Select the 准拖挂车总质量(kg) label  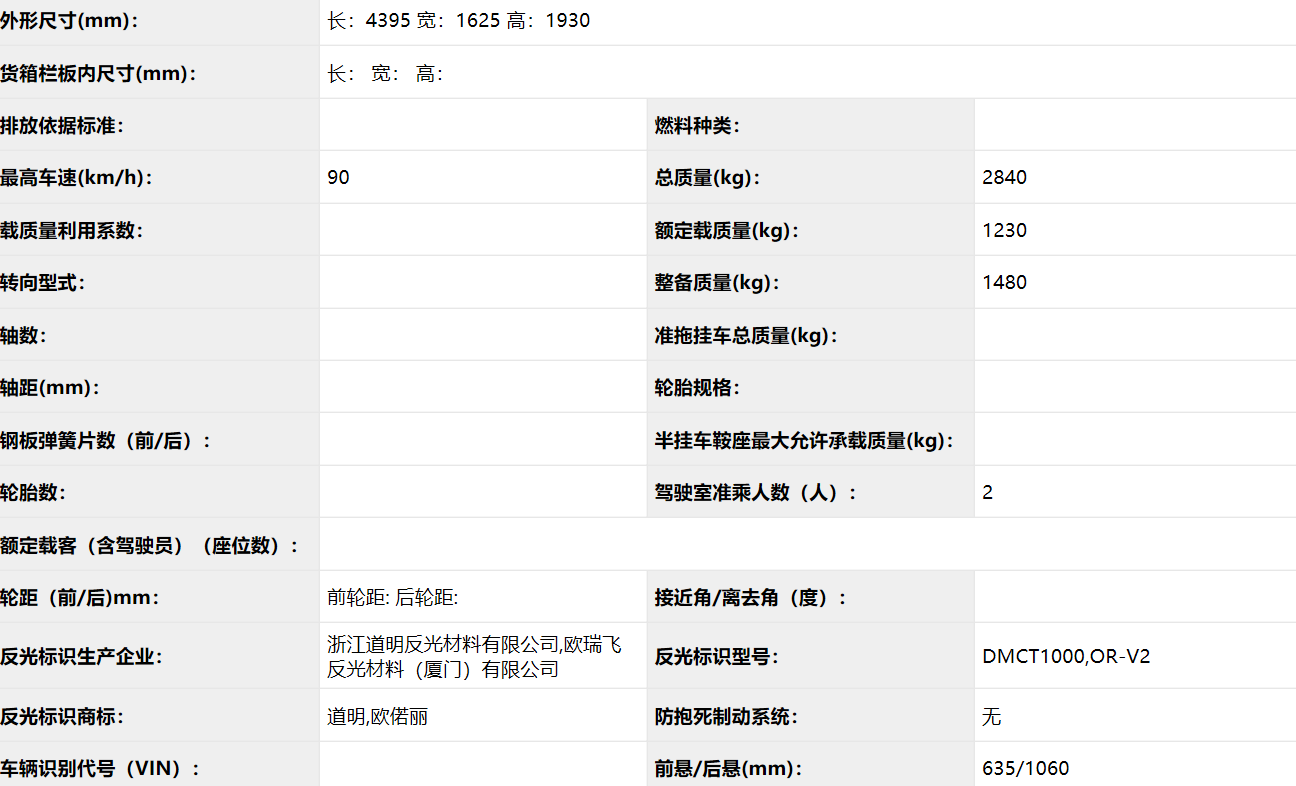746,336
